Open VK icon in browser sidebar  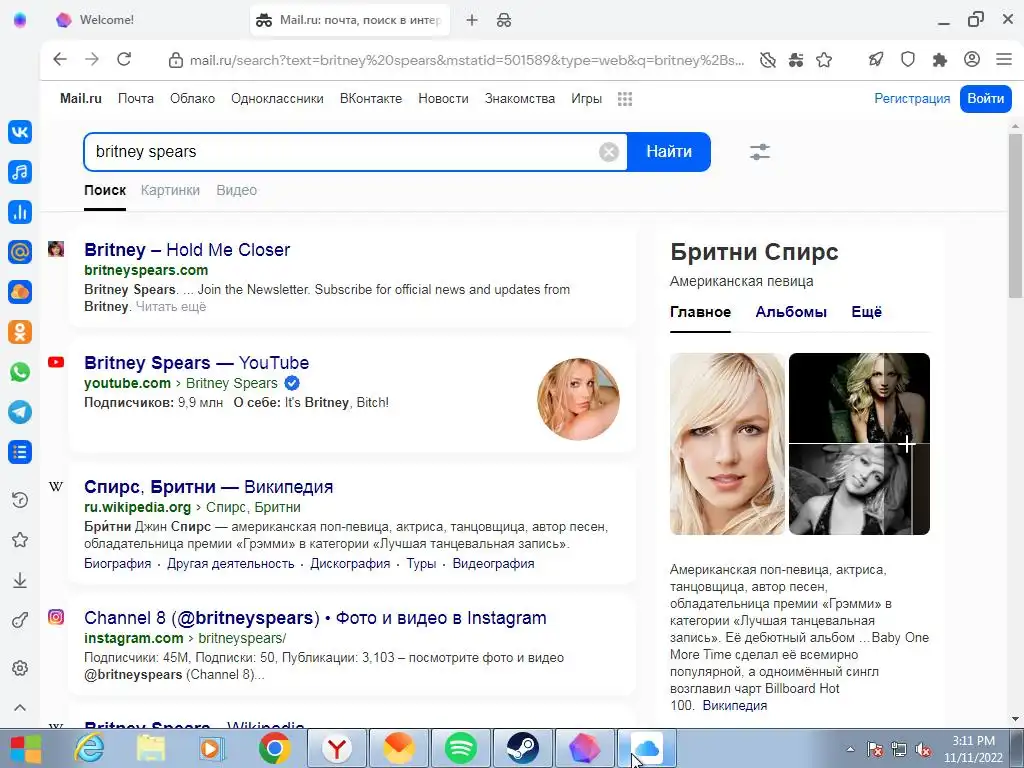[x=20, y=132]
